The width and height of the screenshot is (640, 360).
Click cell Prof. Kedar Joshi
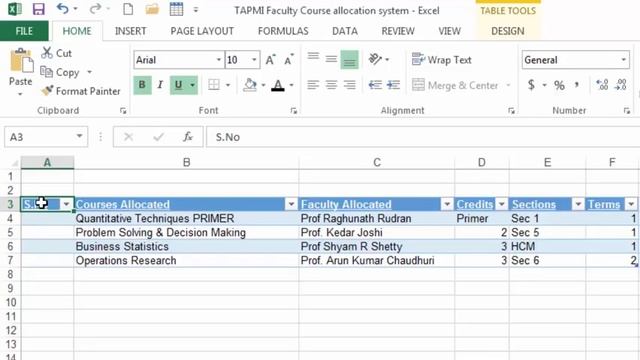click(377, 233)
